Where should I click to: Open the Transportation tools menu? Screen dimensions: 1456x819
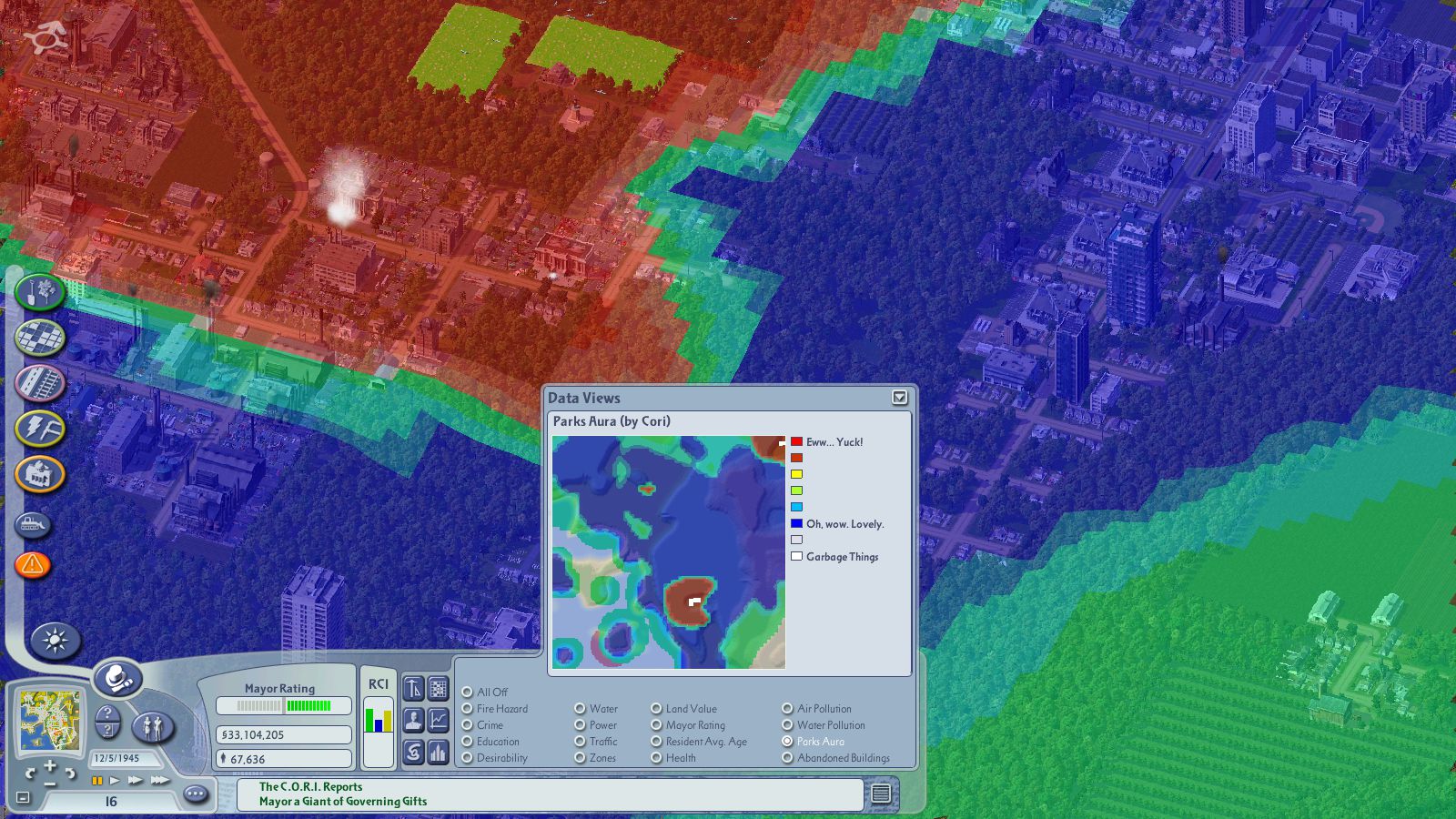coord(40,383)
